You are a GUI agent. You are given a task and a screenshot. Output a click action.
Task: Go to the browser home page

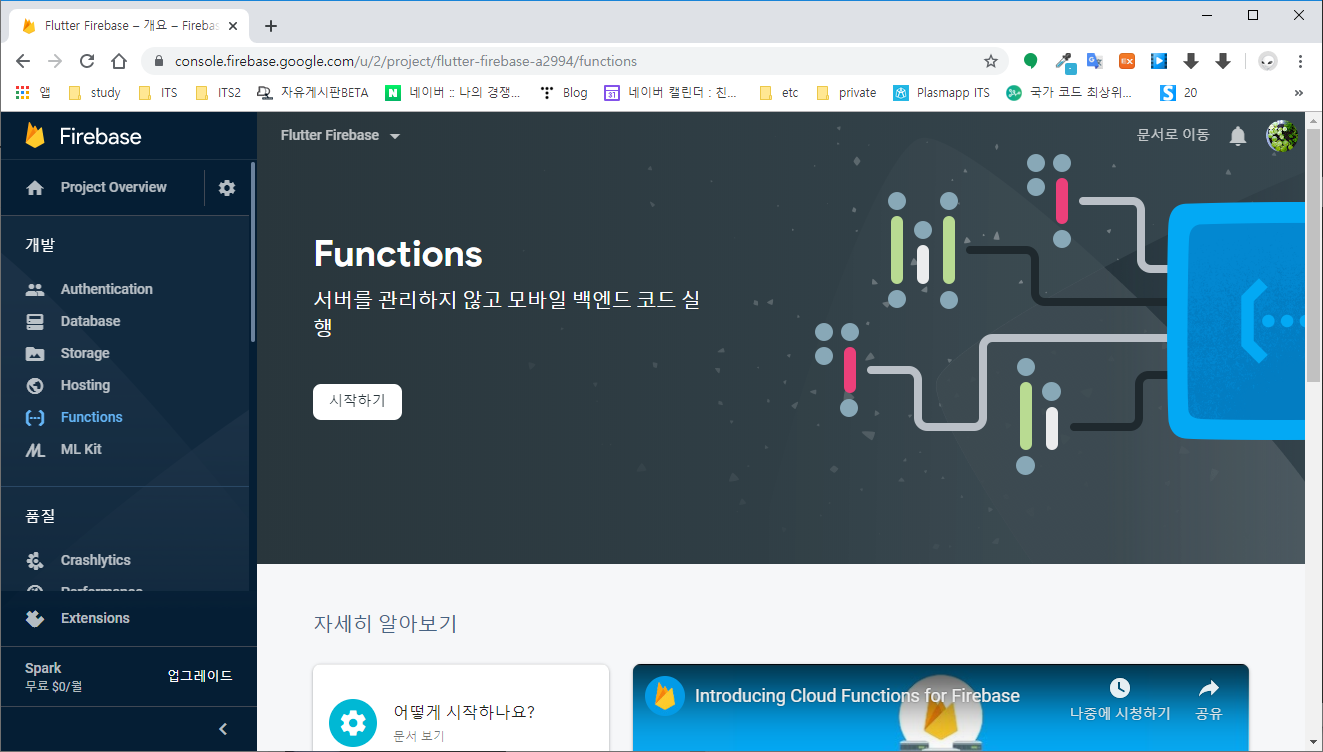[119, 61]
